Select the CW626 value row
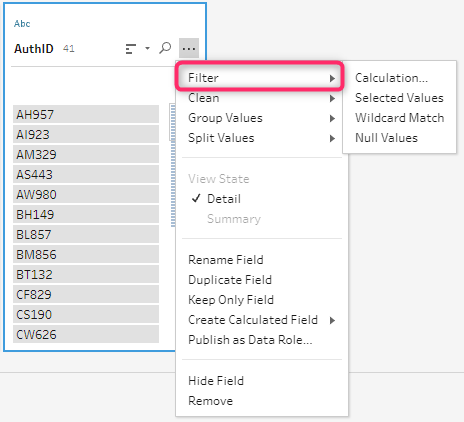Image resolution: width=464 pixels, height=422 pixels. pos(86,334)
